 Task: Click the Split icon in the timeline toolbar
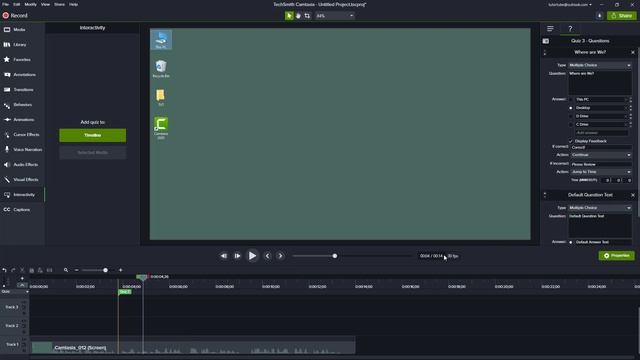click(49, 270)
